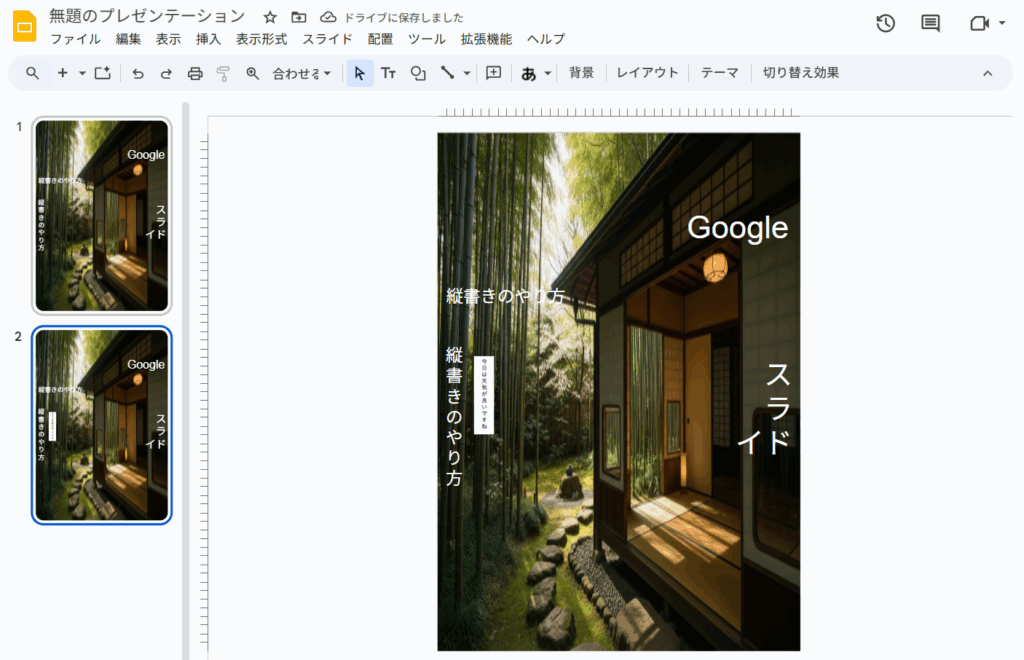The image size is (1024, 660).
Task: Open the 挿入 menu
Action: [208, 39]
